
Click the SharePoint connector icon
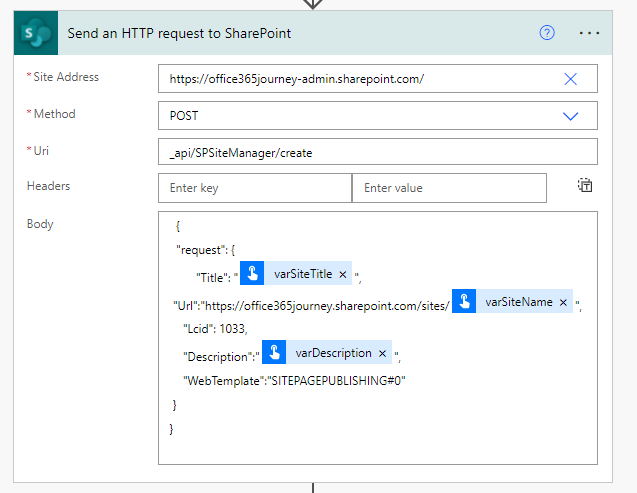click(36, 33)
